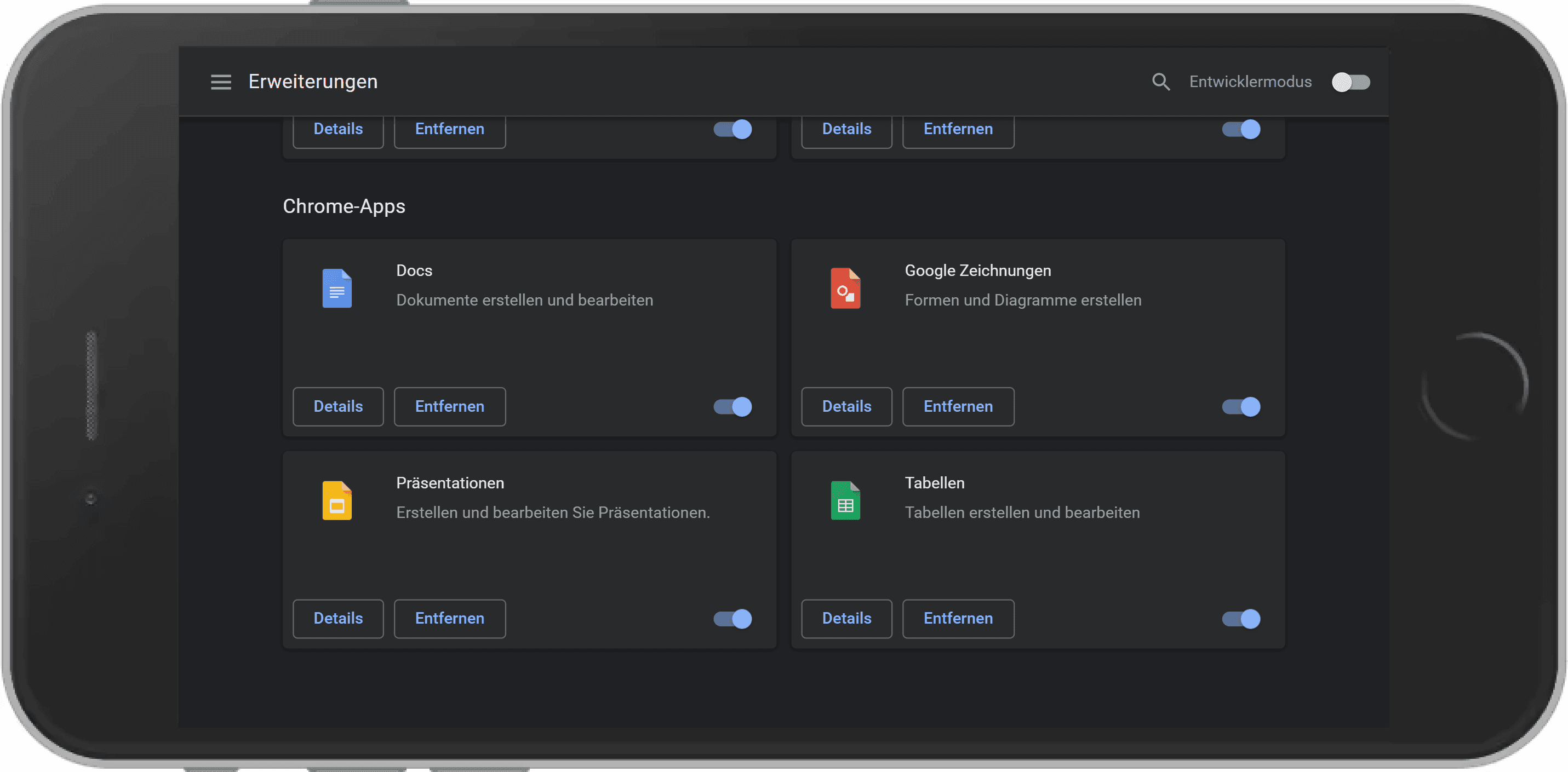This screenshot has width=1568, height=772.
Task: Click Entfernen on Google Zeichnungen
Action: 958,406
